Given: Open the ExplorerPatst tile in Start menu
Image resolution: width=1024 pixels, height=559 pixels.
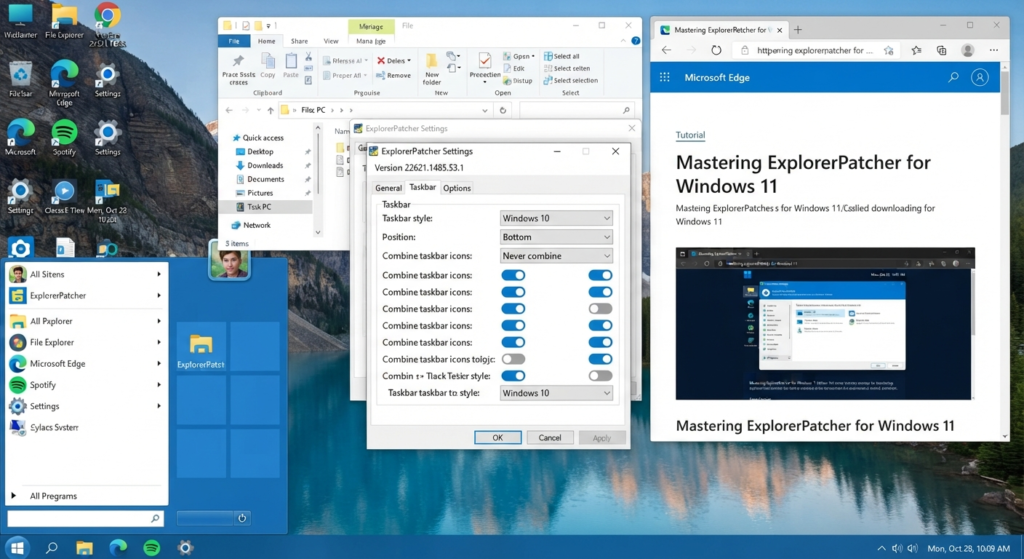Looking at the screenshot, I should [201, 347].
